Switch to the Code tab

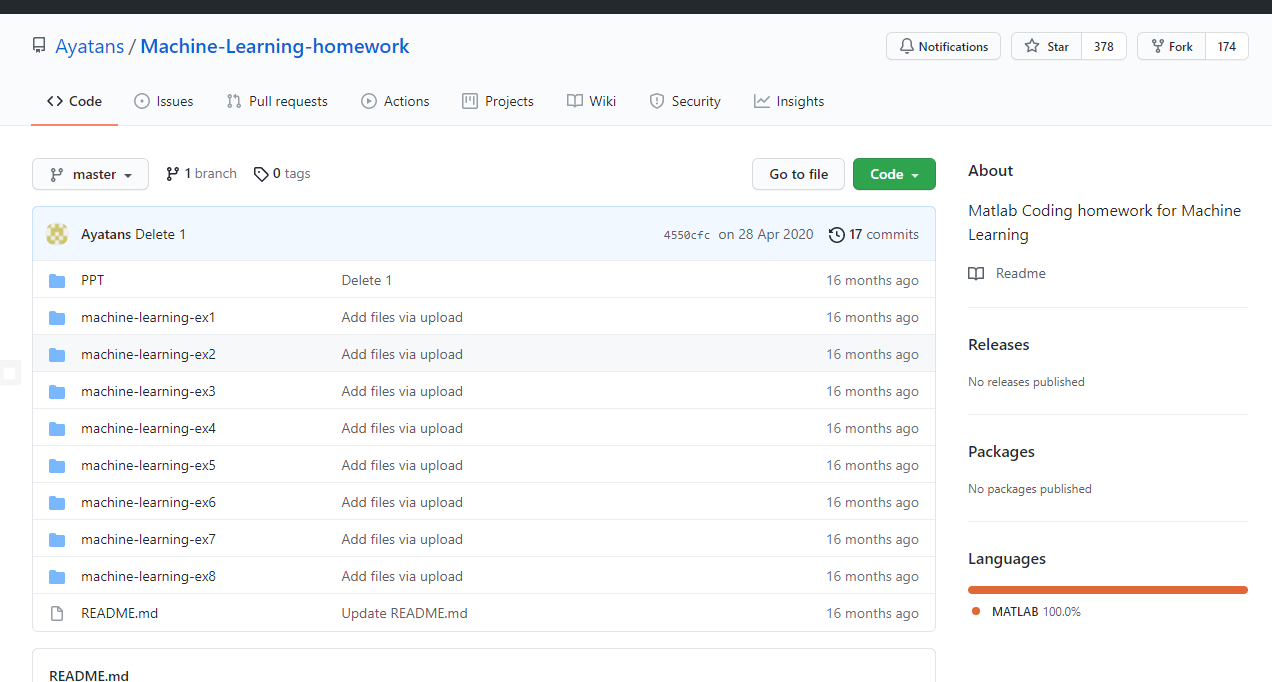(74, 101)
